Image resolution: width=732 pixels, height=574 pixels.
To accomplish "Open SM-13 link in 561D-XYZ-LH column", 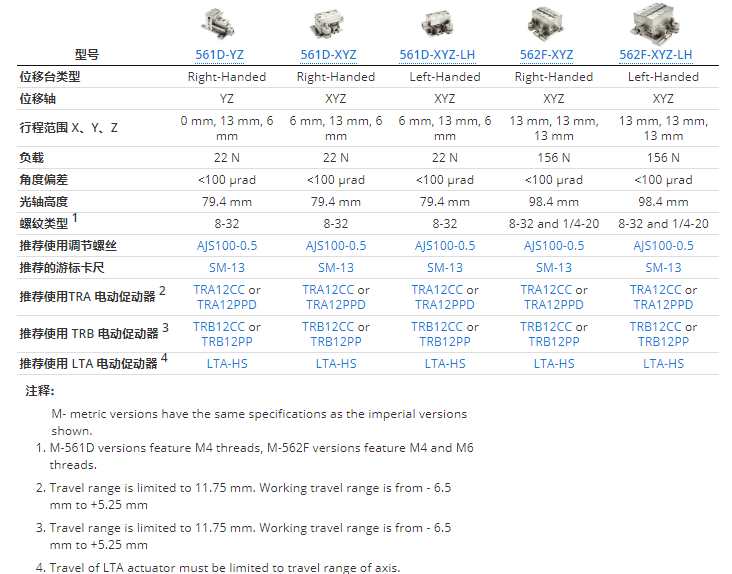I will coord(445,268).
